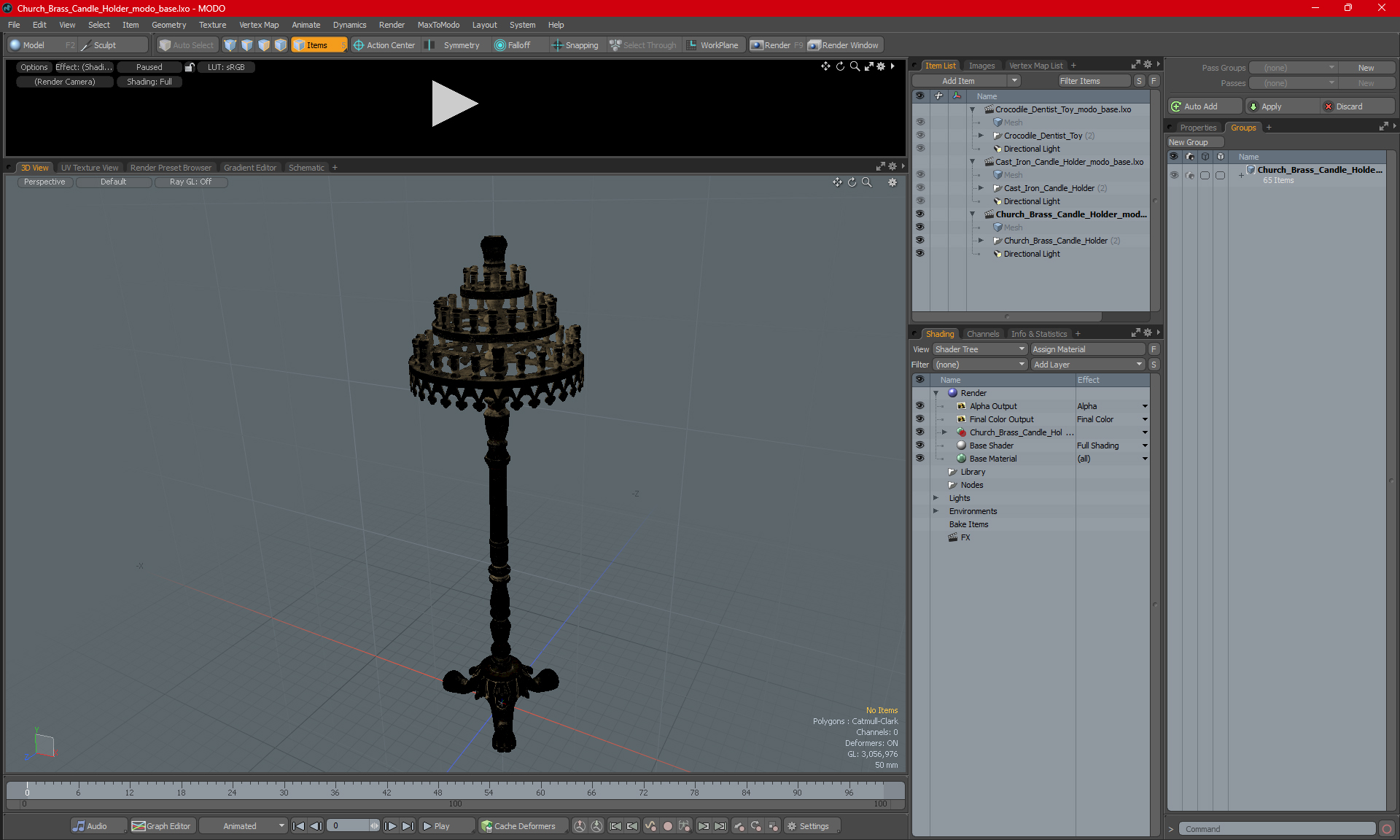The image size is (1400, 840).
Task: Click the Ray GL: Off button
Action: pyautogui.click(x=190, y=182)
